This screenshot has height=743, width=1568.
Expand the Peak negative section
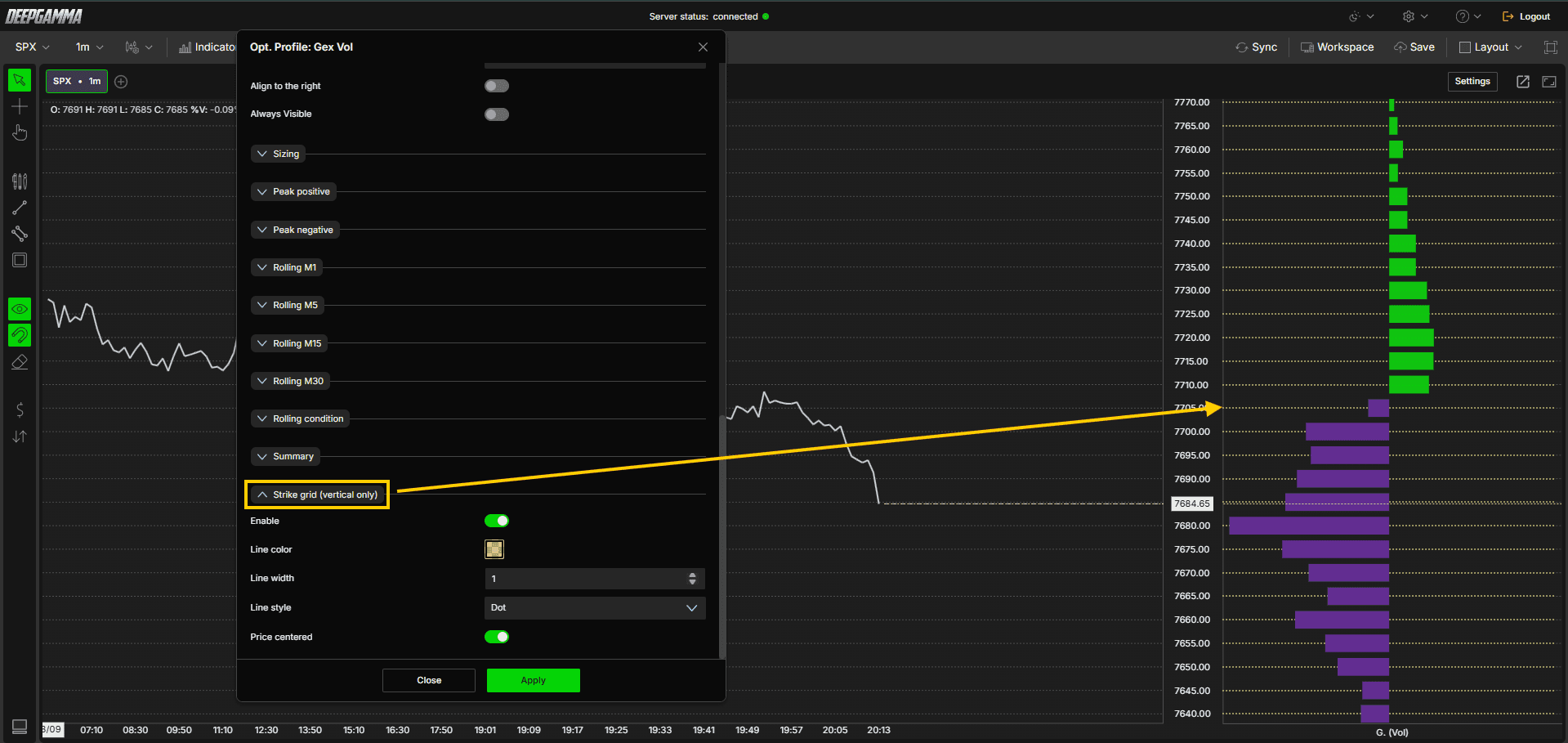click(295, 230)
